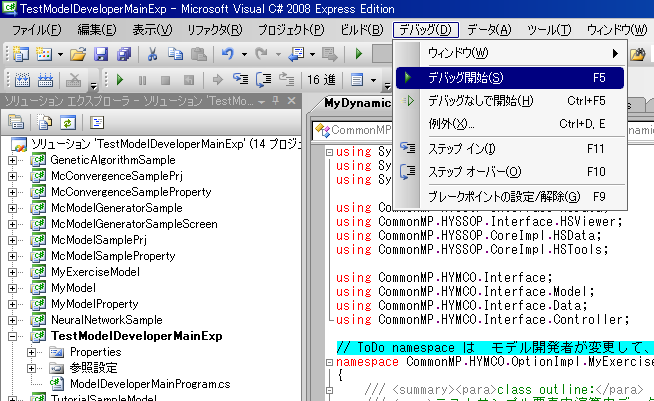Open the リファクタ(R) menu
The width and height of the screenshot is (654, 401).
(214, 30)
